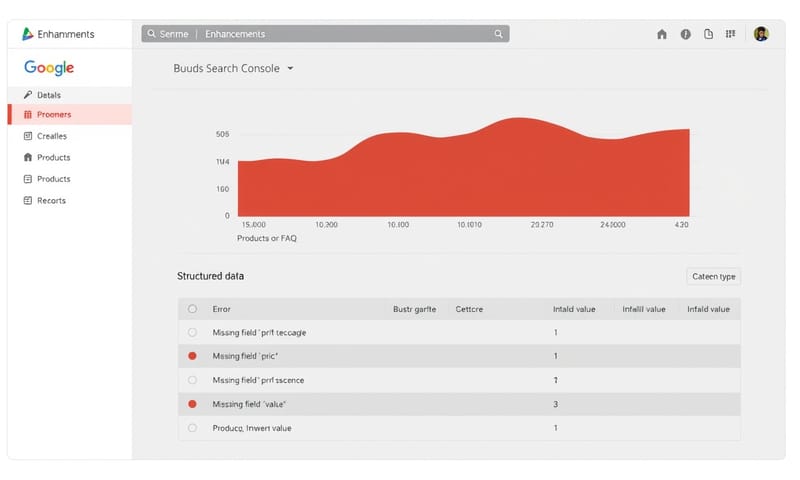800x480 pixels.
Task: Open the user profile avatar
Action: pos(761,34)
